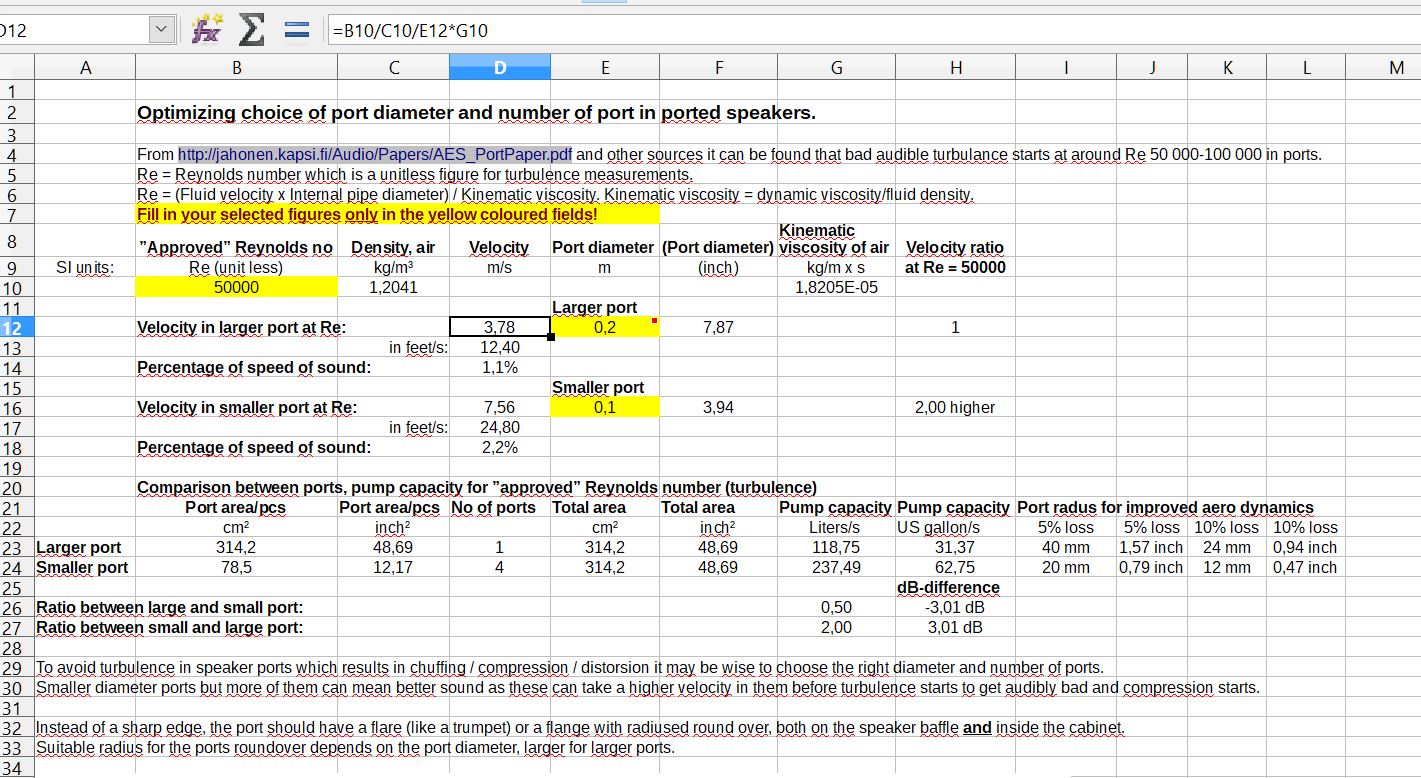Select the yellow Larger port diameter cell 0,2
Screen dimensions: 1421x778
605,327
